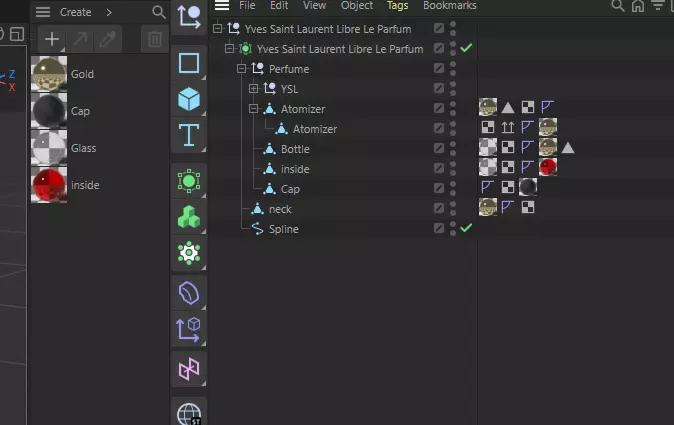Select the pink Symmetry tool icon
The image size is (674, 425).
[189, 369]
